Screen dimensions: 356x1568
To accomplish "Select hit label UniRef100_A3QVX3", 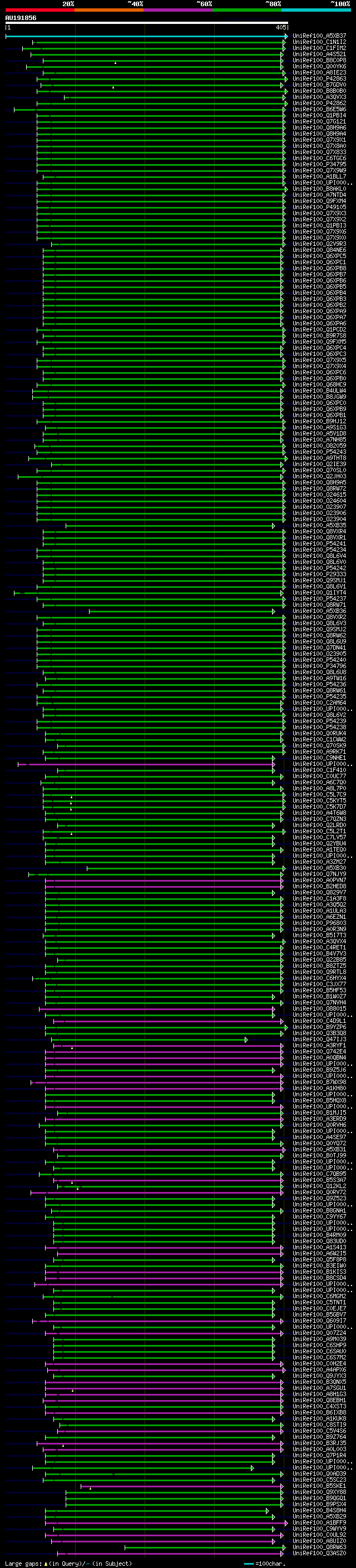I will pos(319,97).
